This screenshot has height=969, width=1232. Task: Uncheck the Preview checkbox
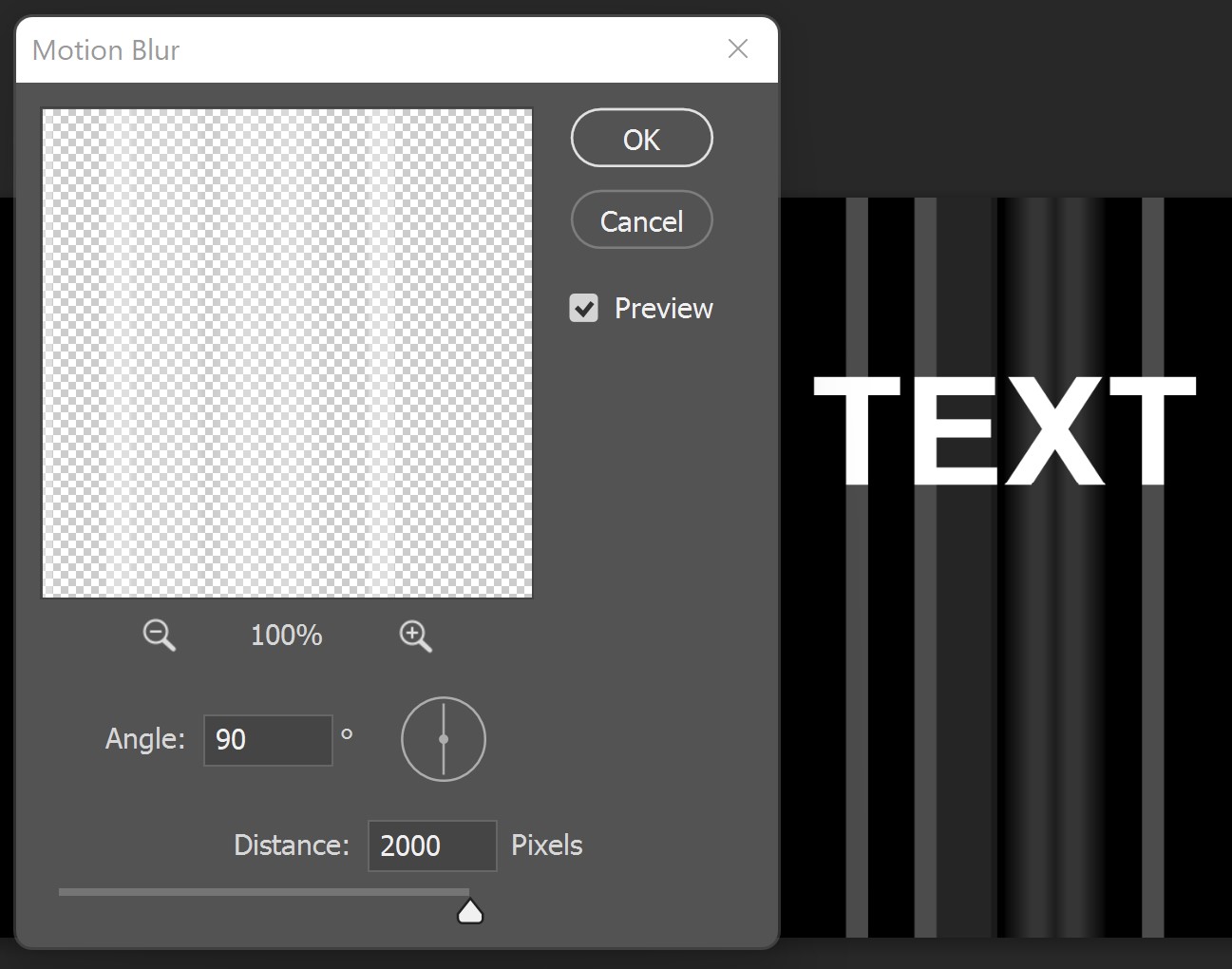(584, 307)
